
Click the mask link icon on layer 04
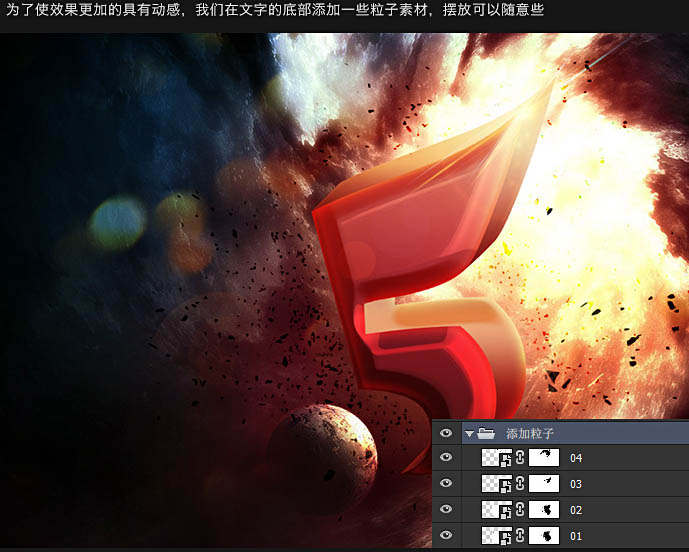click(520, 458)
